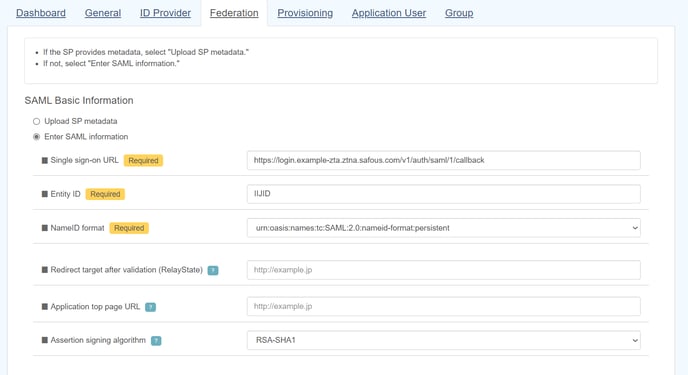
Task: Select the Upload SP metadata radio button
Action: (36, 121)
